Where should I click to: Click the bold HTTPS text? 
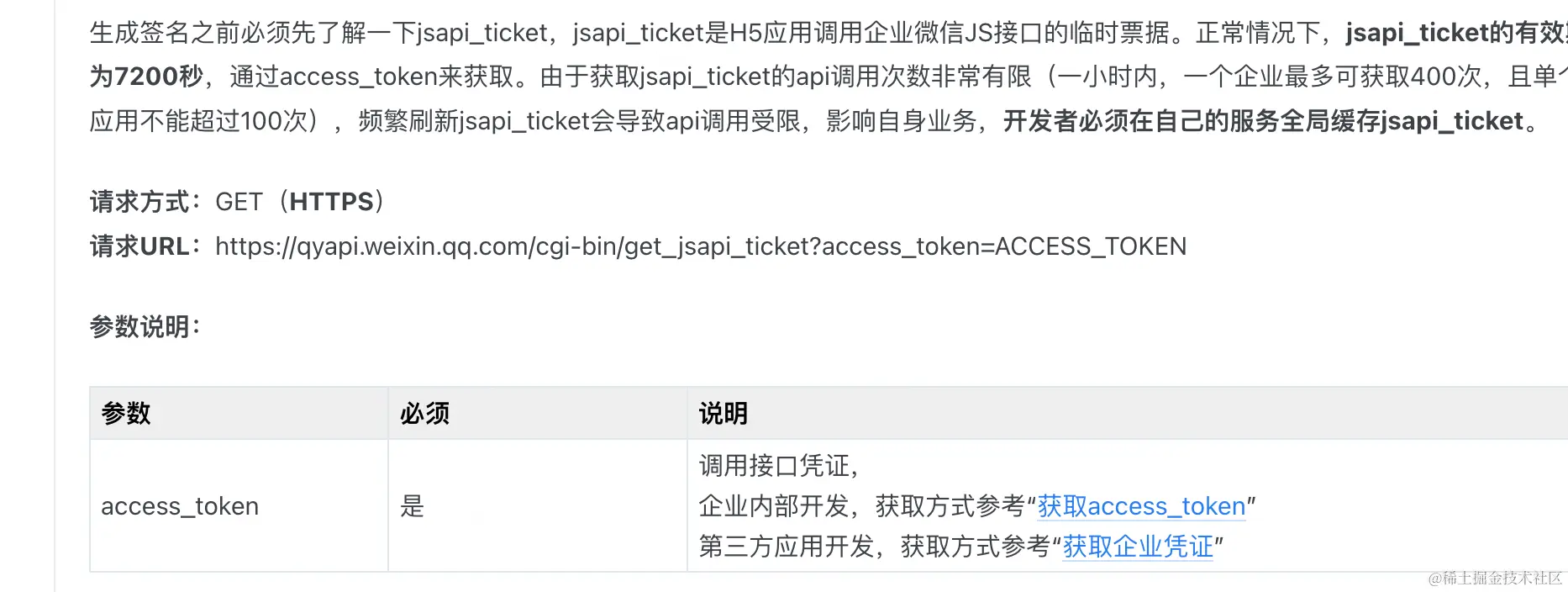331,202
